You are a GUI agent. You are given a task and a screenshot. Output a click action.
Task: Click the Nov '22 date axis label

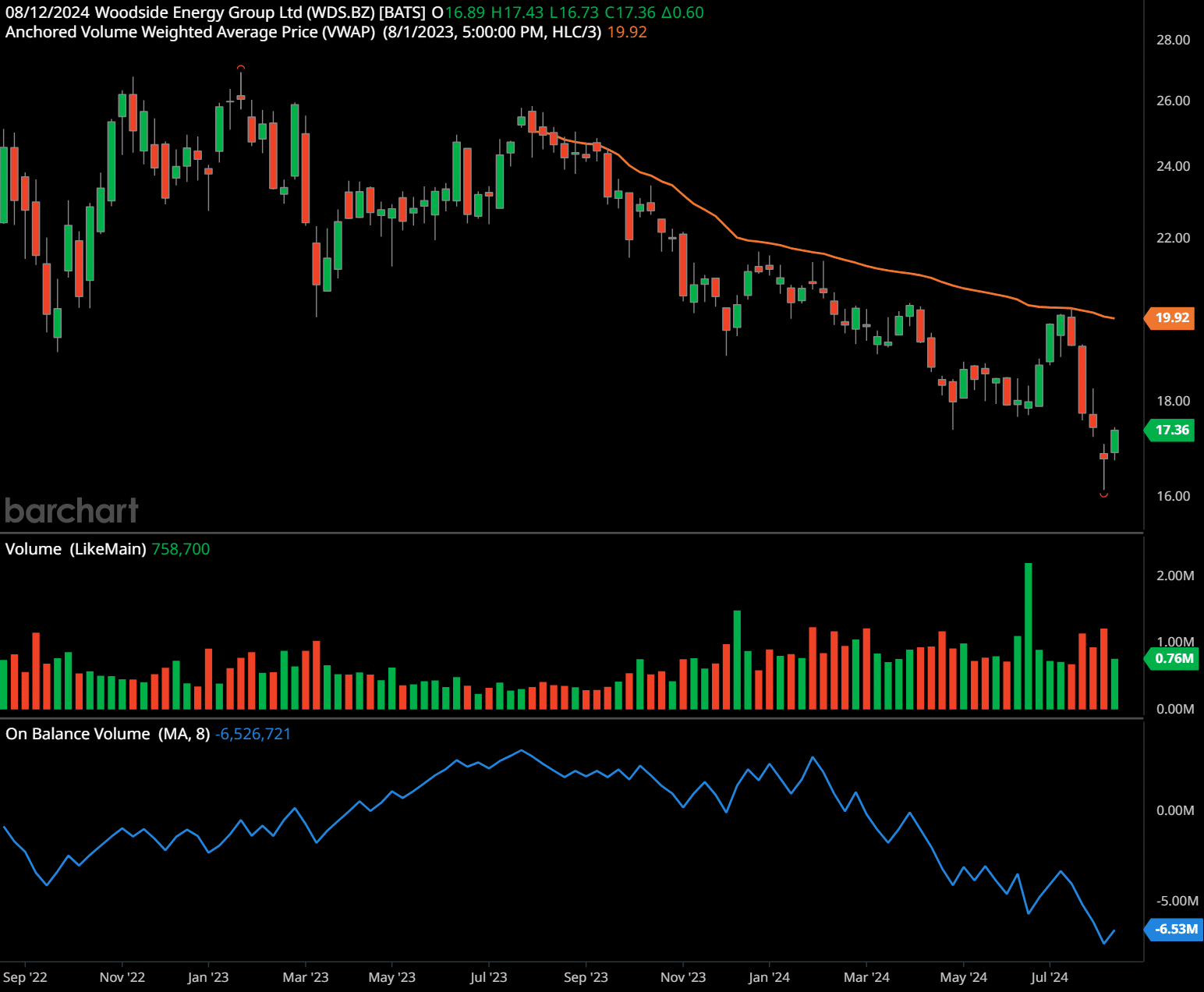tap(122, 977)
